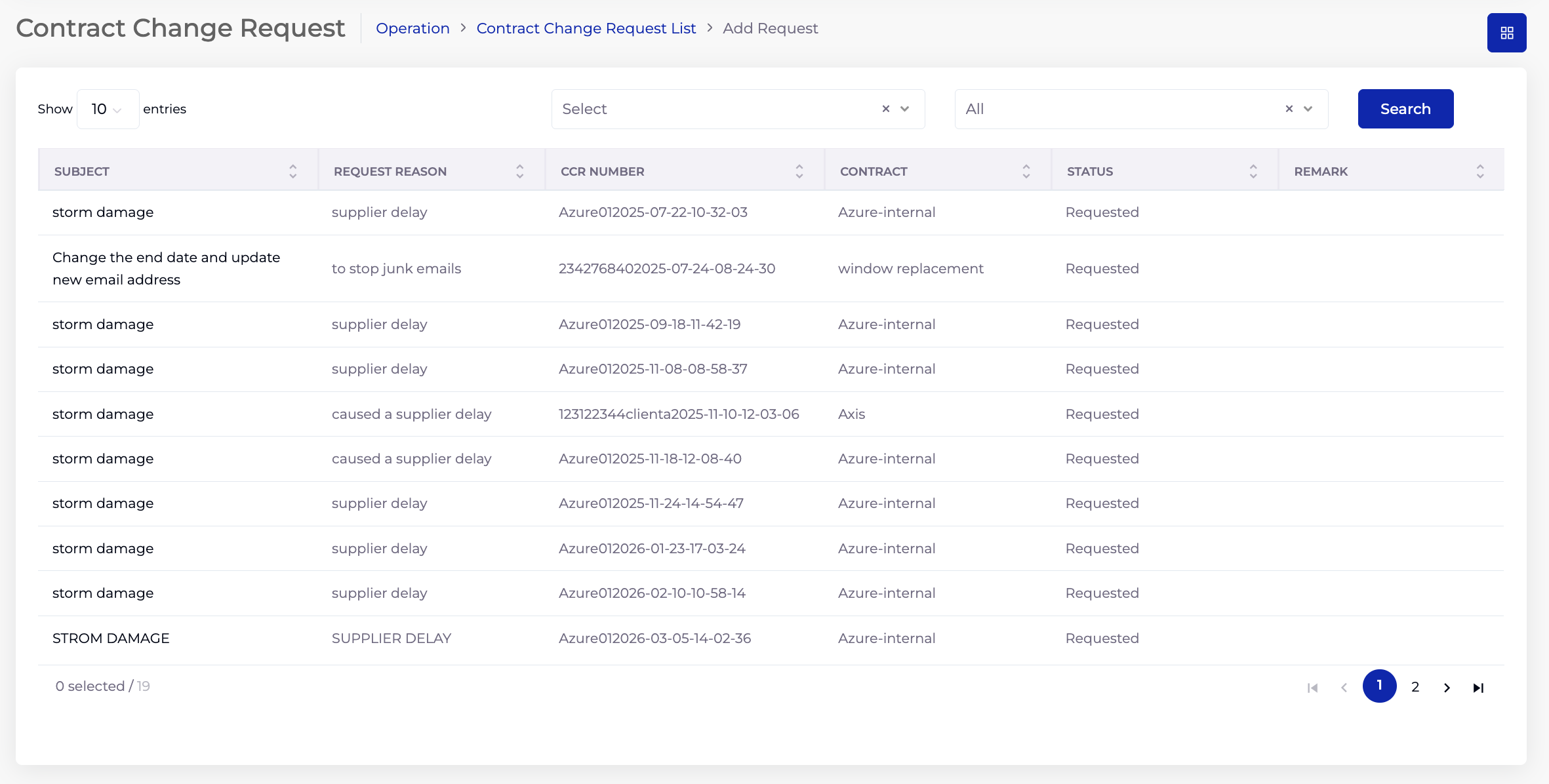Image resolution: width=1549 pixels, height=784 pixels.
Task: Sort table by CCR Number column
Action: coord(799,171)
